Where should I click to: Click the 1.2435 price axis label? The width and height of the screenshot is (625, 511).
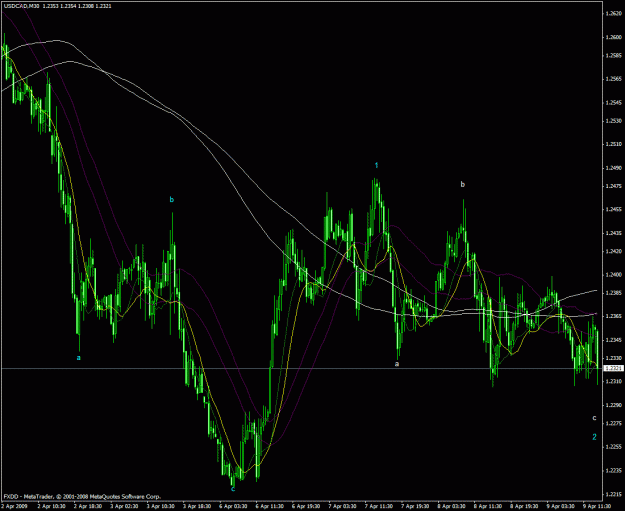(613, 233)
